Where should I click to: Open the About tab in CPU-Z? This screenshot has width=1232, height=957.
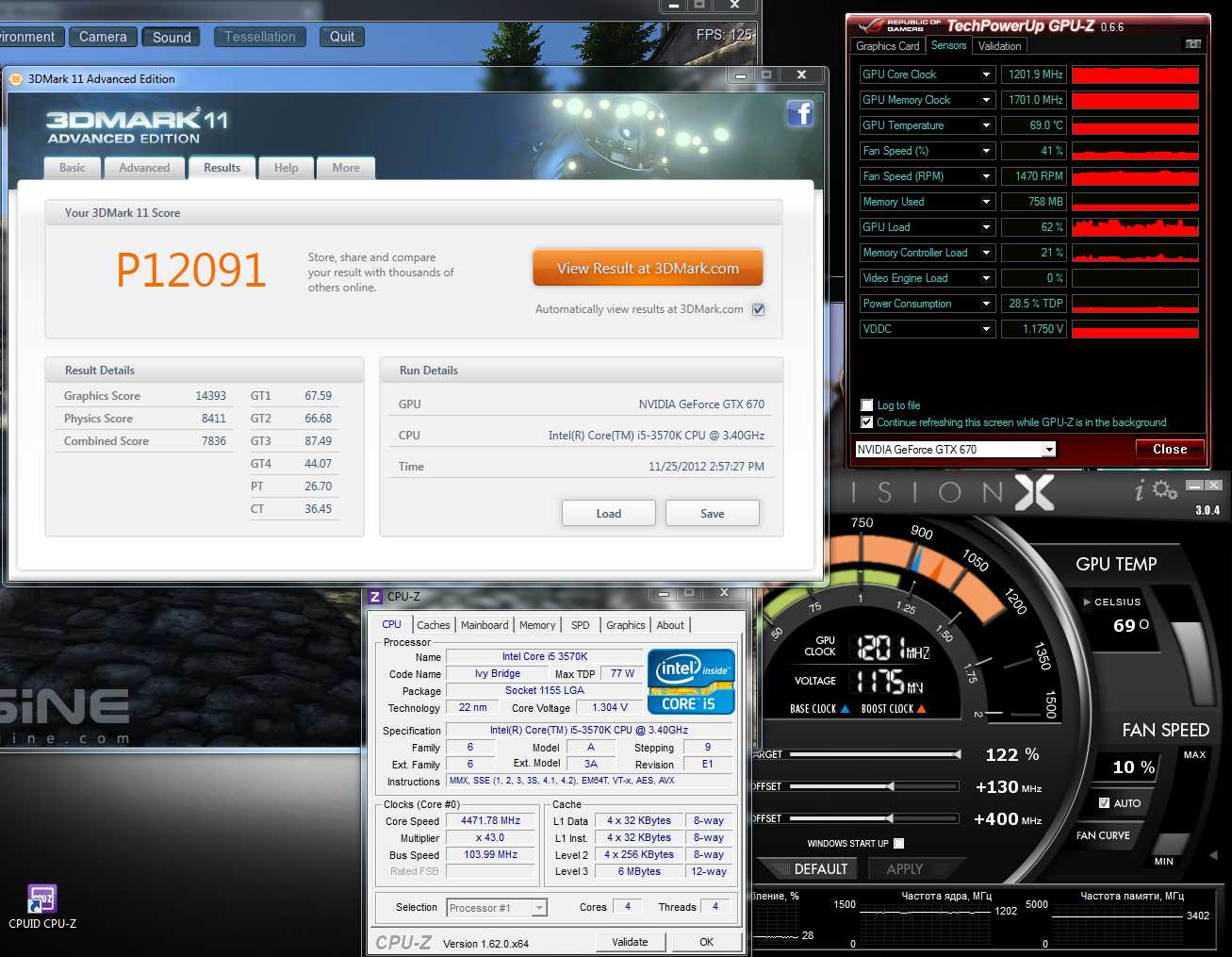pos(670,625)
